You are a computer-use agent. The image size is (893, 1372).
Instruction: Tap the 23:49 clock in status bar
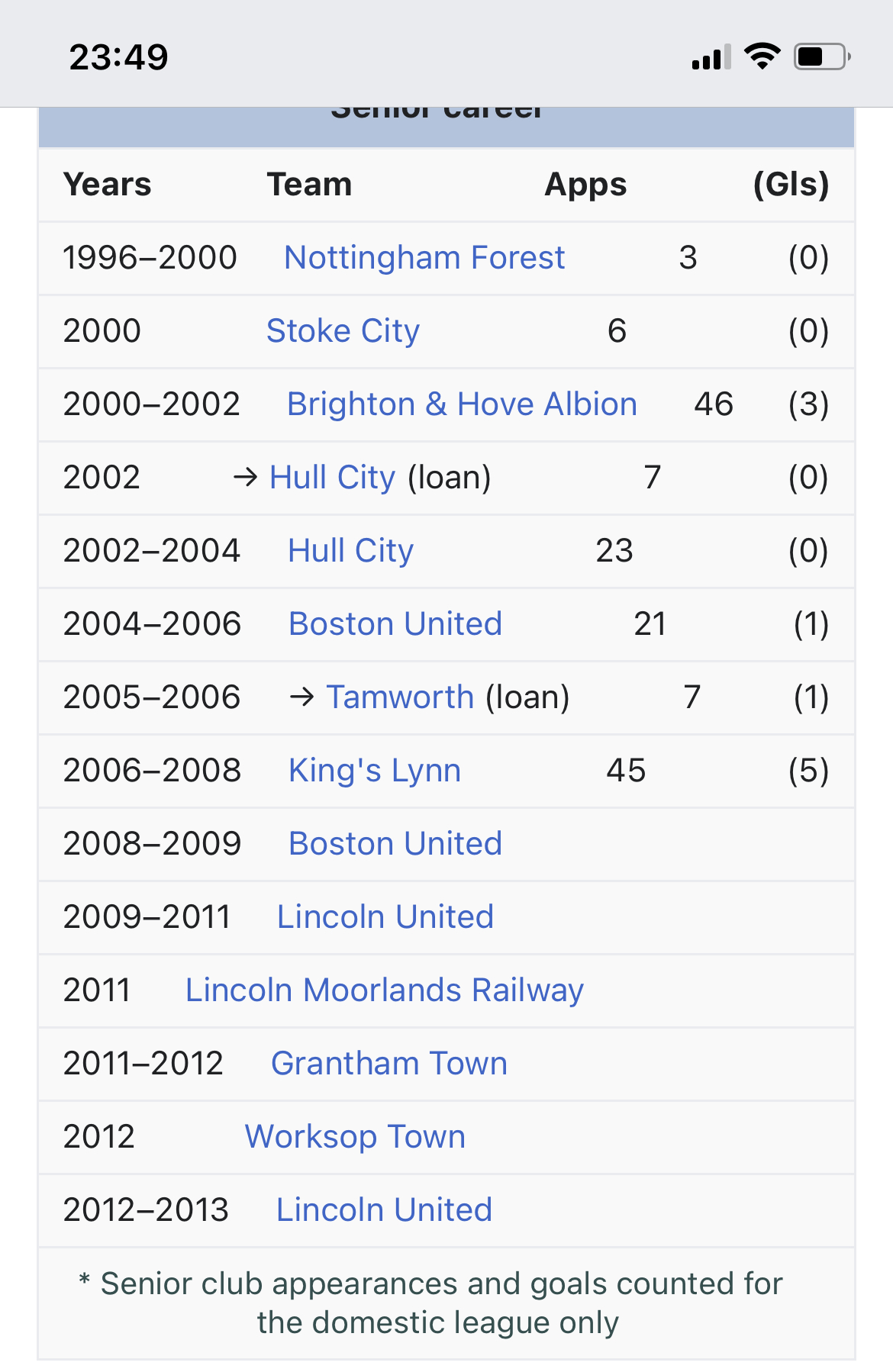point(118,57)
